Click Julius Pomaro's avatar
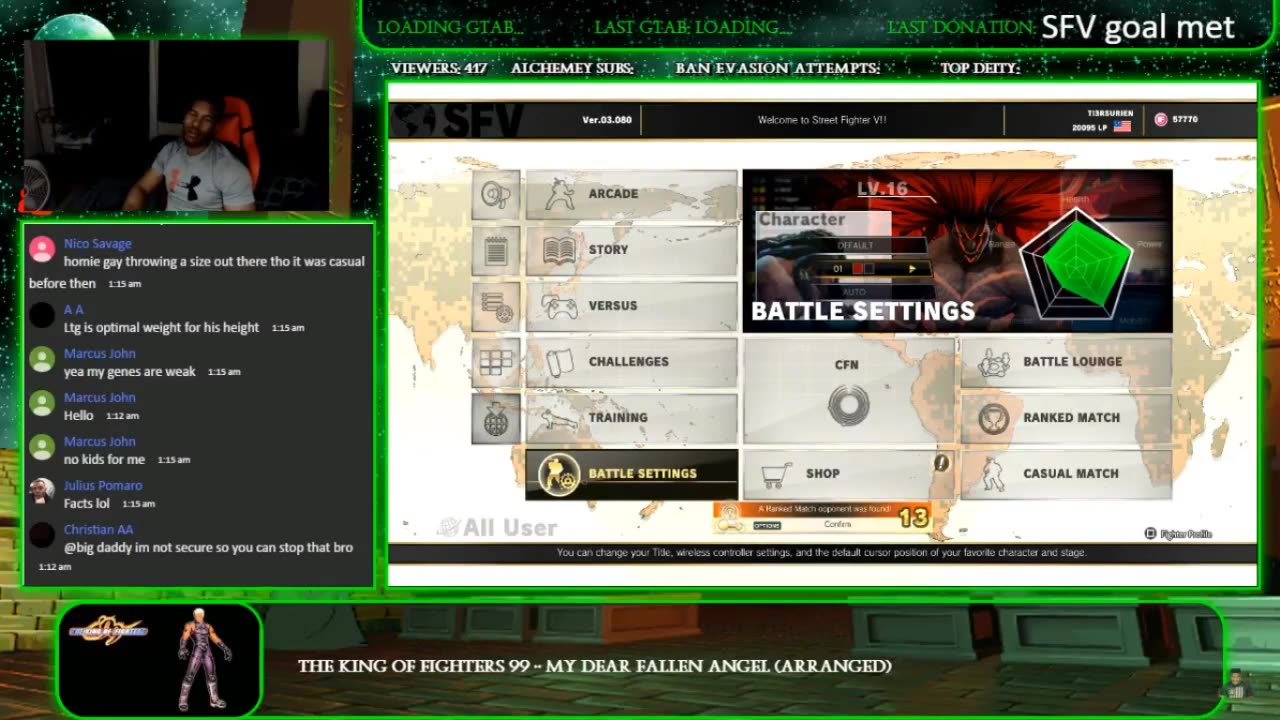Screen dimensions: 1280x720 click(42, 491)
